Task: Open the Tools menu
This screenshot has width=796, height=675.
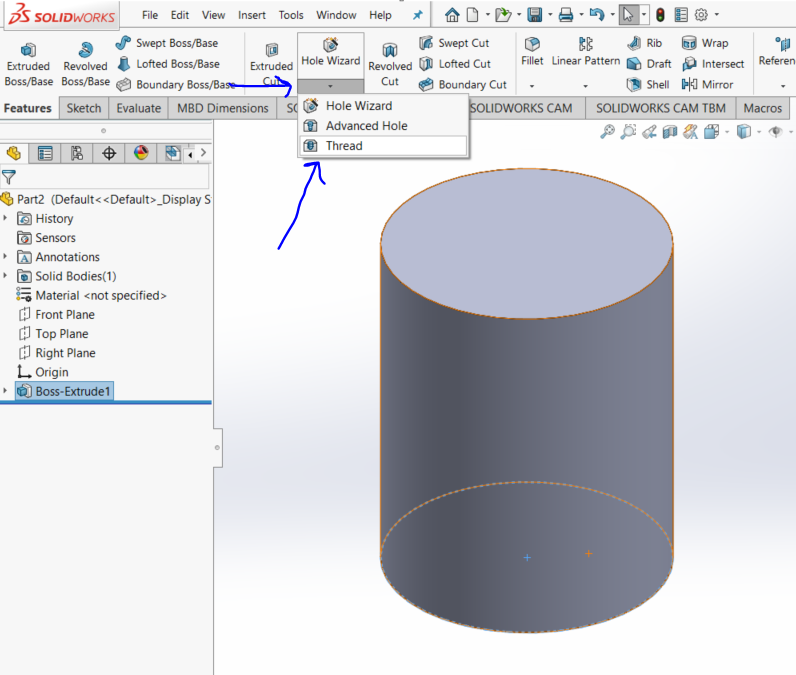Action: coord(291,15)
